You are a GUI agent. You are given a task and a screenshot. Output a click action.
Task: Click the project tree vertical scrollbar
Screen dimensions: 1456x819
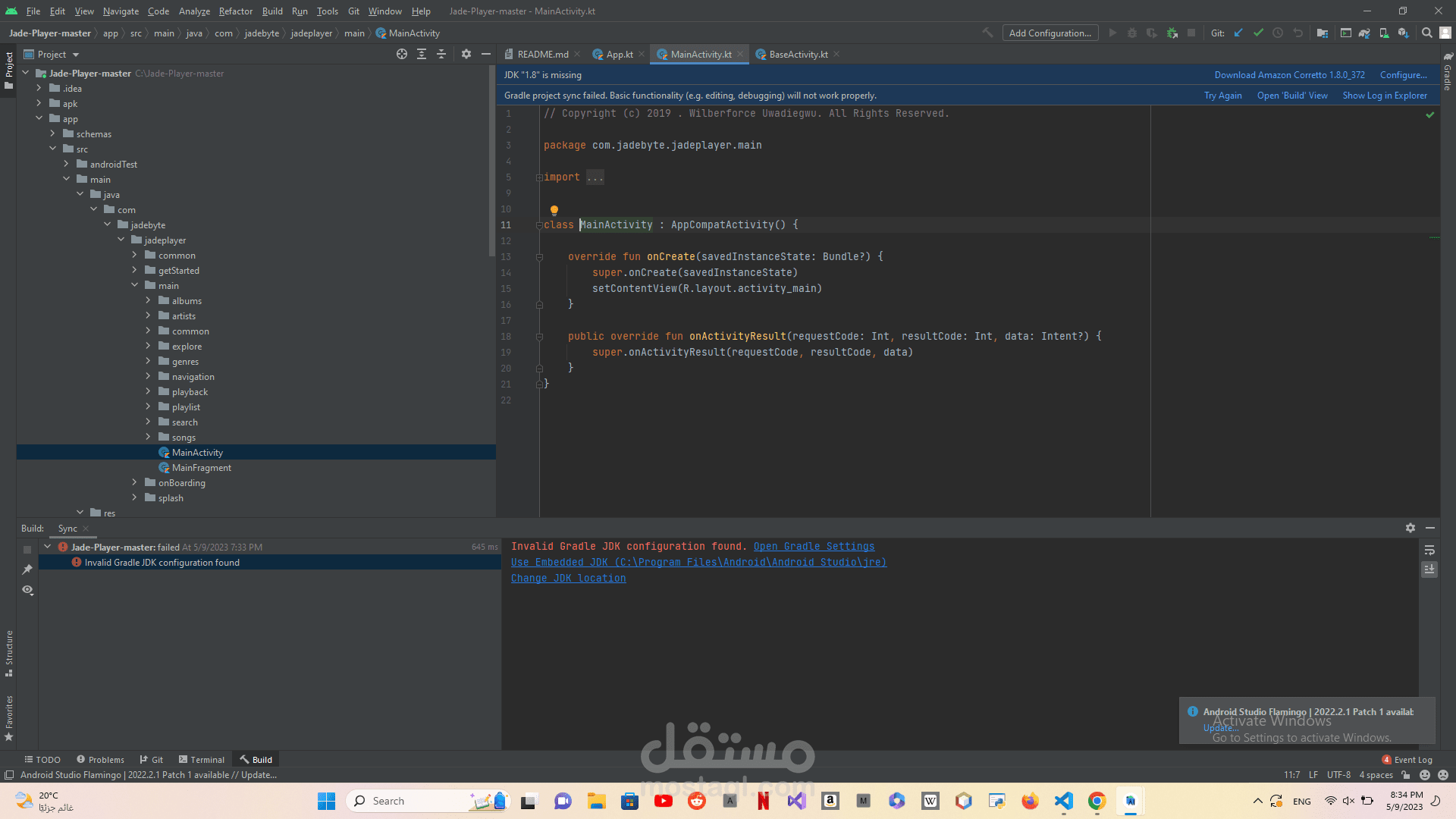click(492, 159)
